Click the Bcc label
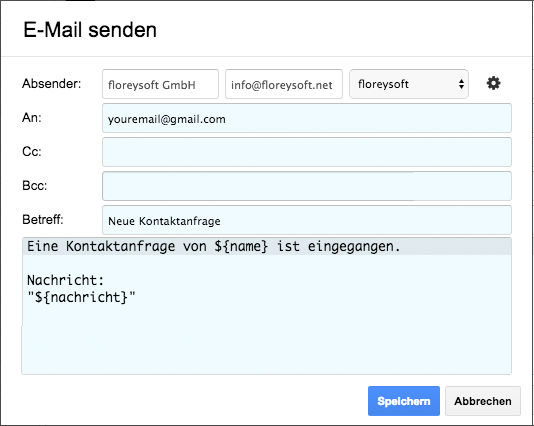Image resolution: width=534 pixels, height=426 pixels. pyautogui.click(x=34, y=186)
